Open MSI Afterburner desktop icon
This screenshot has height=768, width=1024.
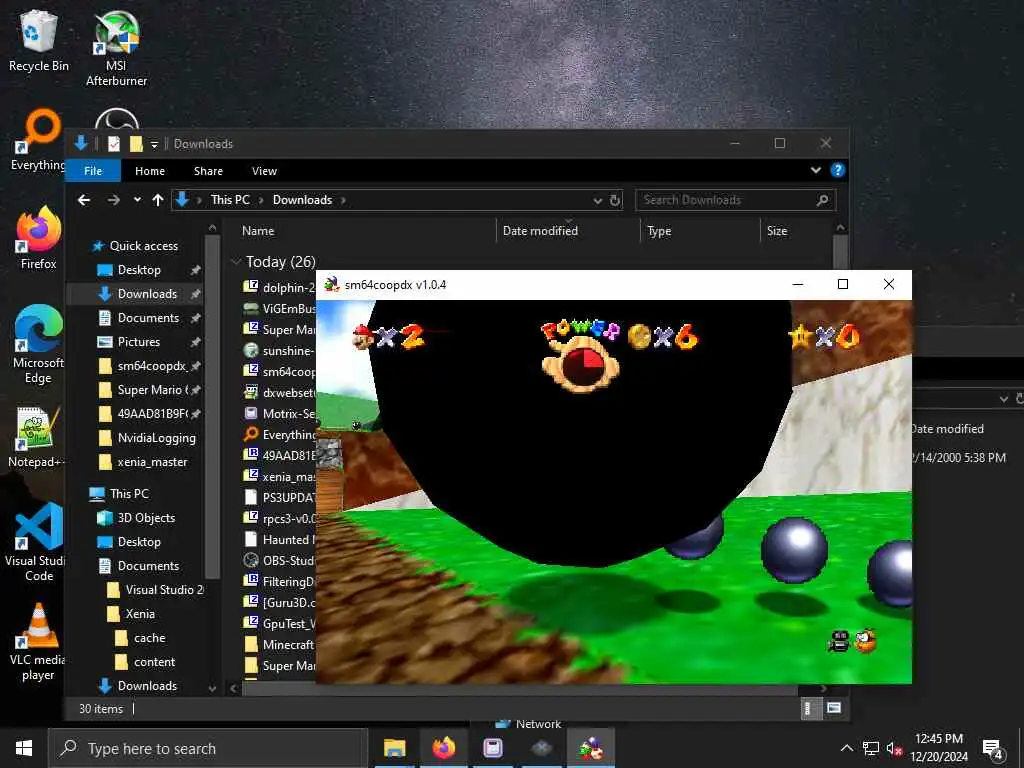116,49
